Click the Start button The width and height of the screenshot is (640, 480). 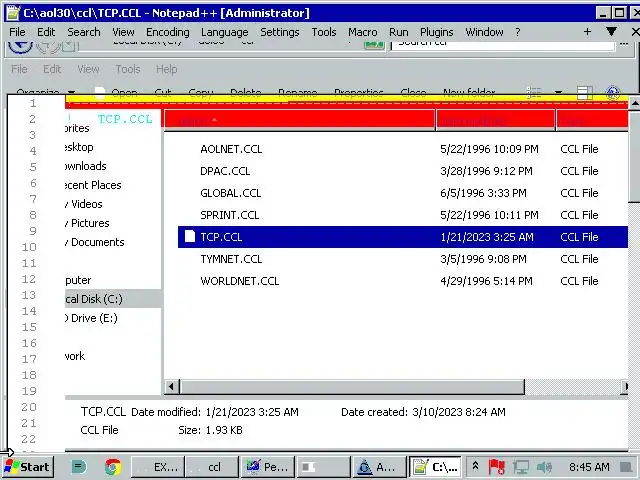coord(28,467)
